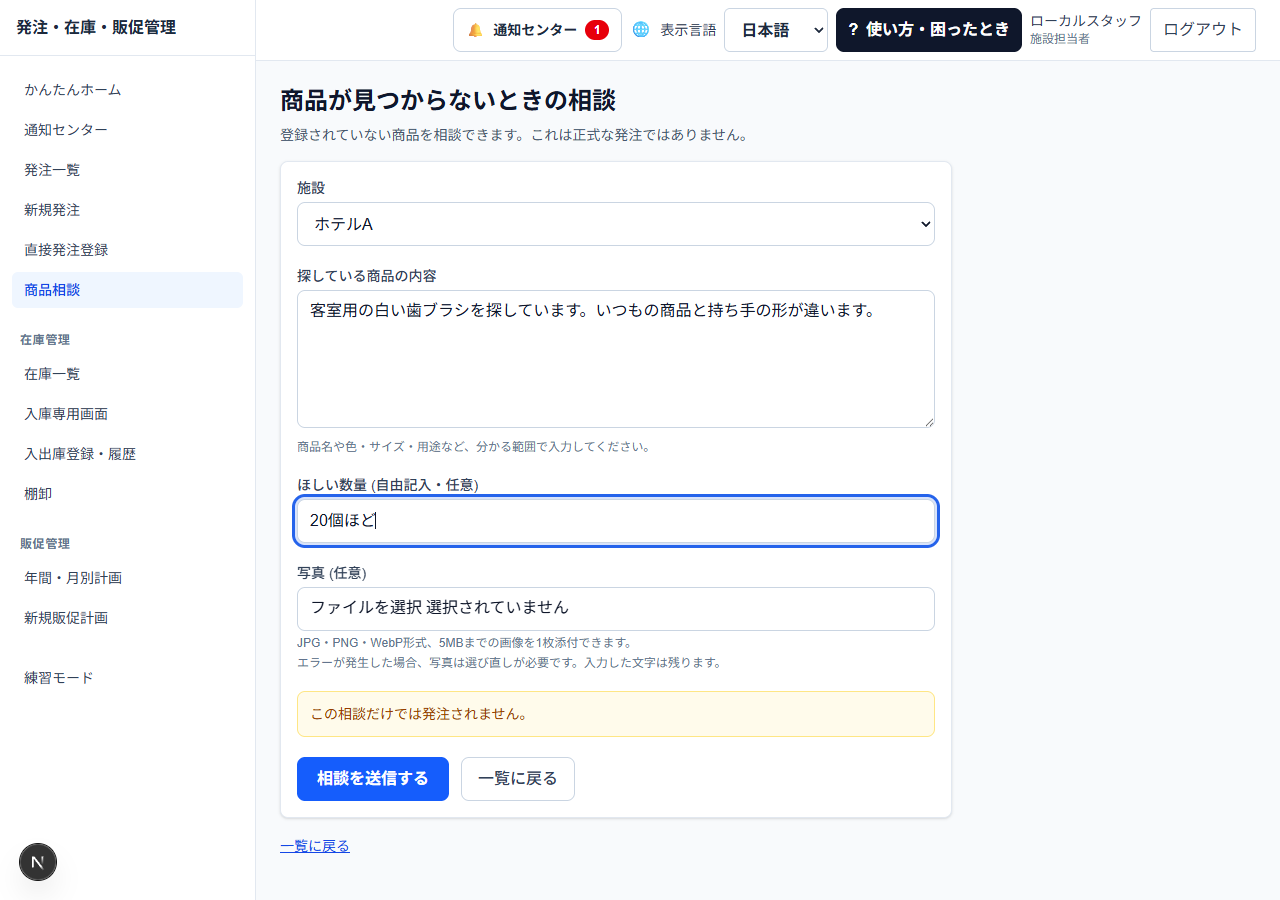The height and width of the screenshot is (900, 1280).
Task: Select 新規発注 in sidebar
Action: tap(127, 210)
